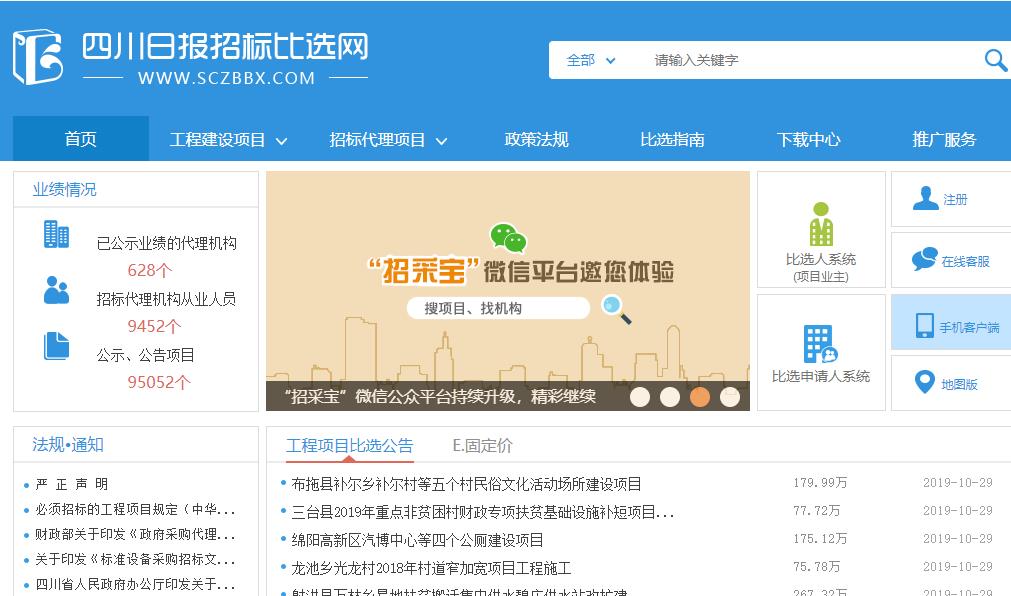The width and height of the screenshot is (1011, 596).
Task: Open 必须招标的工程项目规定 notice
Action: point(135,510)
